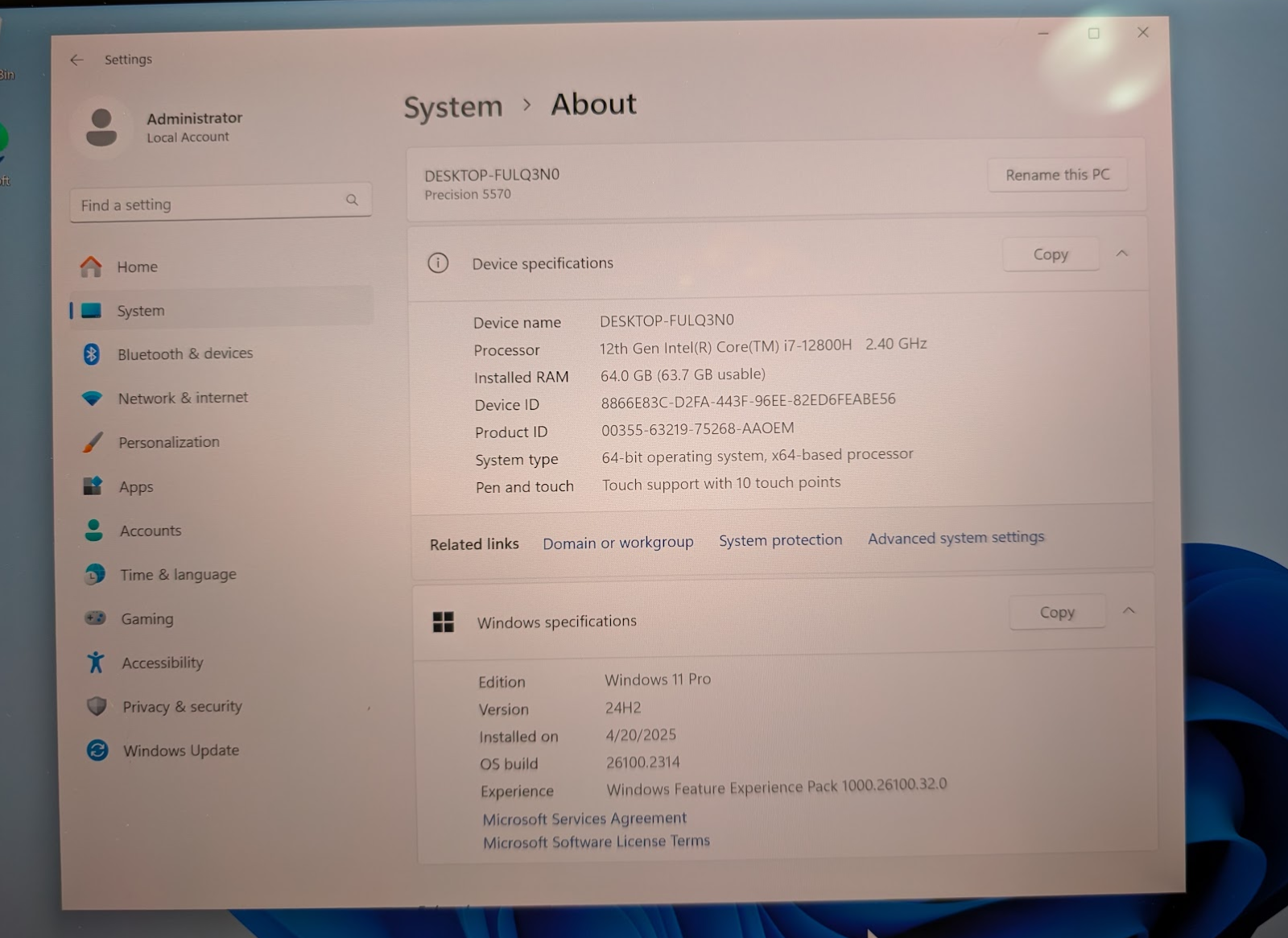Click the info icon beside Device specifications
This screenshot has height=938, width=1288.
coord(438,263)
